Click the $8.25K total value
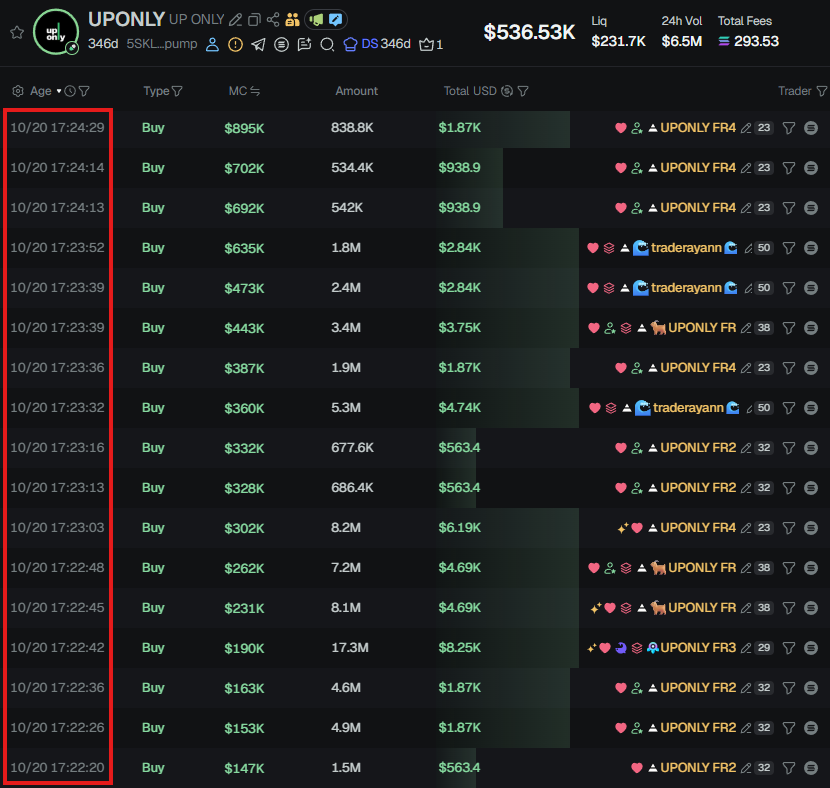Screen dimensions: 830x788 [x=459, y=648]
